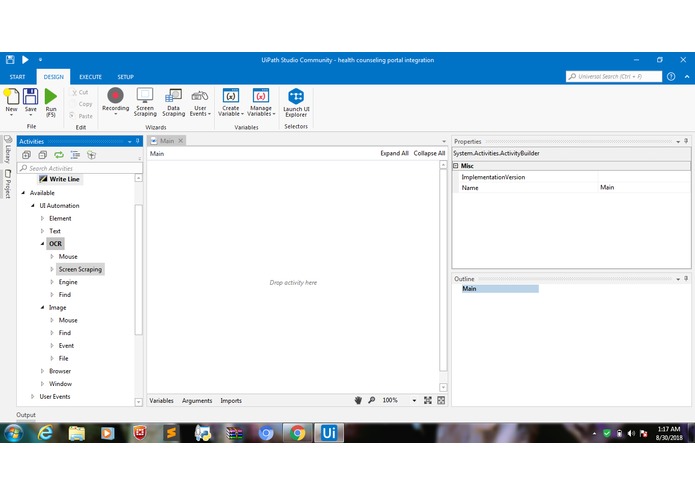Toggle the overview icon at designer bottom right
The image size is (695, 494).
(x=441, y=400)
